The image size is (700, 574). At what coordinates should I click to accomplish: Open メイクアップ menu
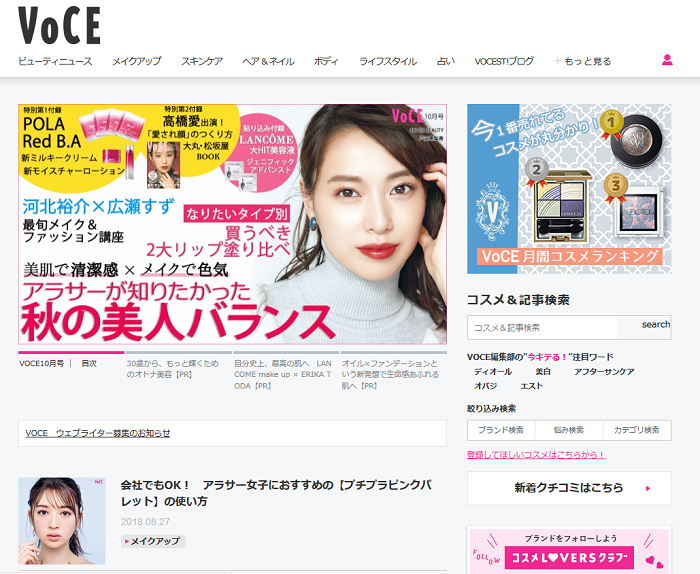(x=137, y=61)
